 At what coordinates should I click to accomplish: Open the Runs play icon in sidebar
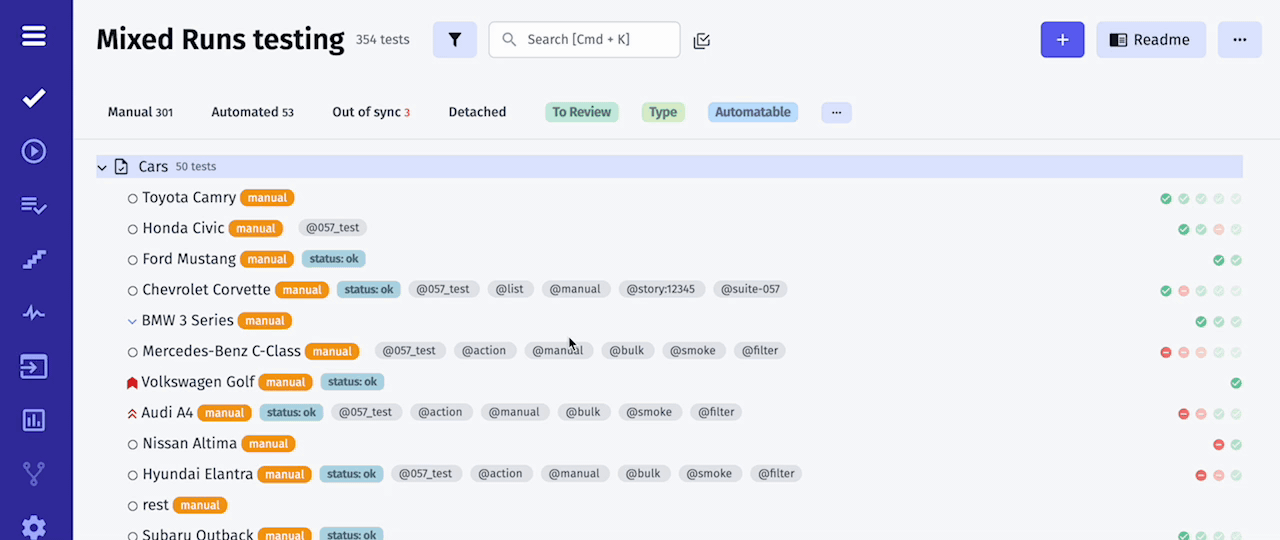coord(34,151)
